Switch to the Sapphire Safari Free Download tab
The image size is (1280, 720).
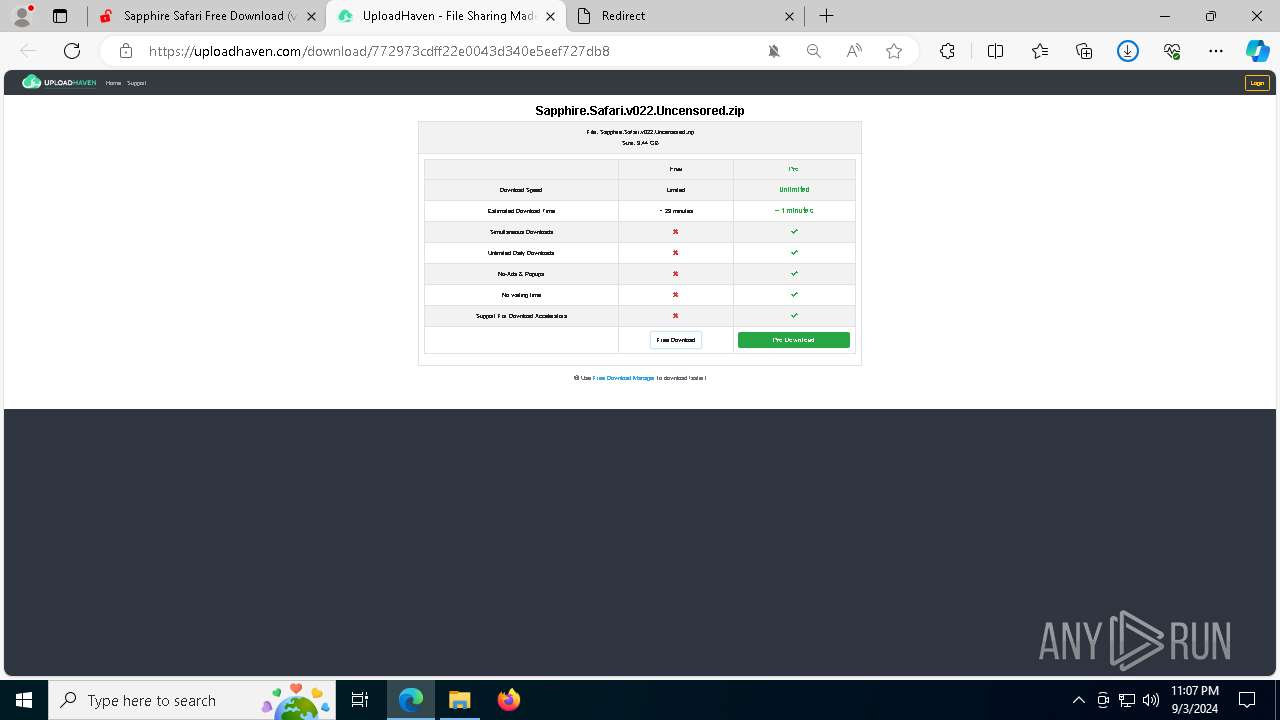pyautogui.click(x=208, y=16)
